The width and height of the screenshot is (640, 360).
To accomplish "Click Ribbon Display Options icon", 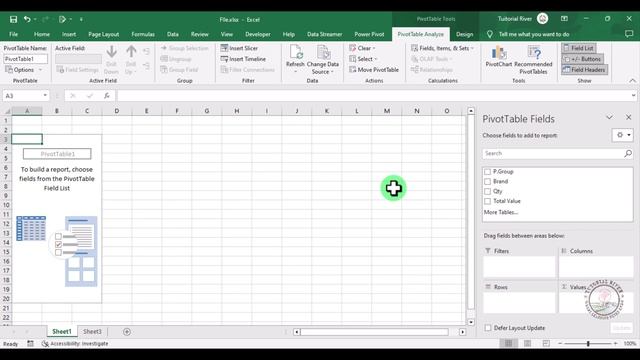I will pos(564,19).
